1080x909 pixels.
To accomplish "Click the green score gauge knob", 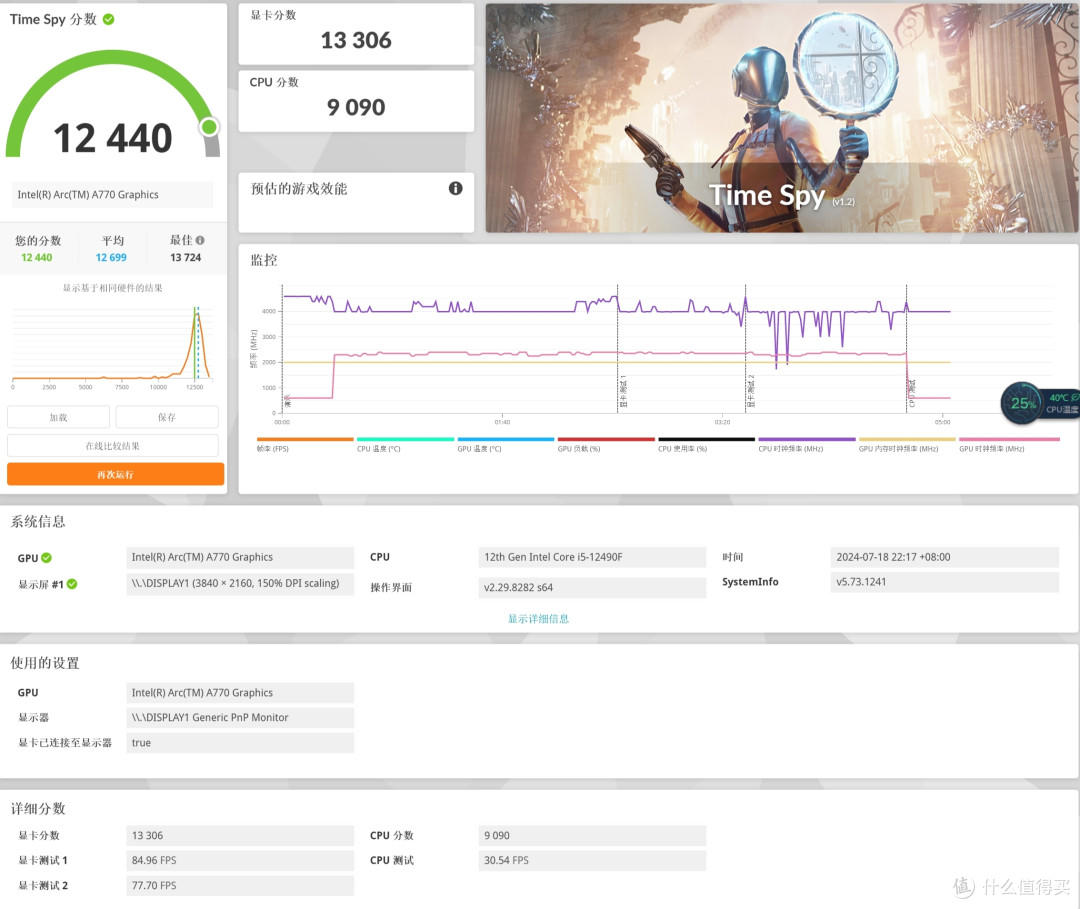I will pyautogui.click(x=209, y=127).
